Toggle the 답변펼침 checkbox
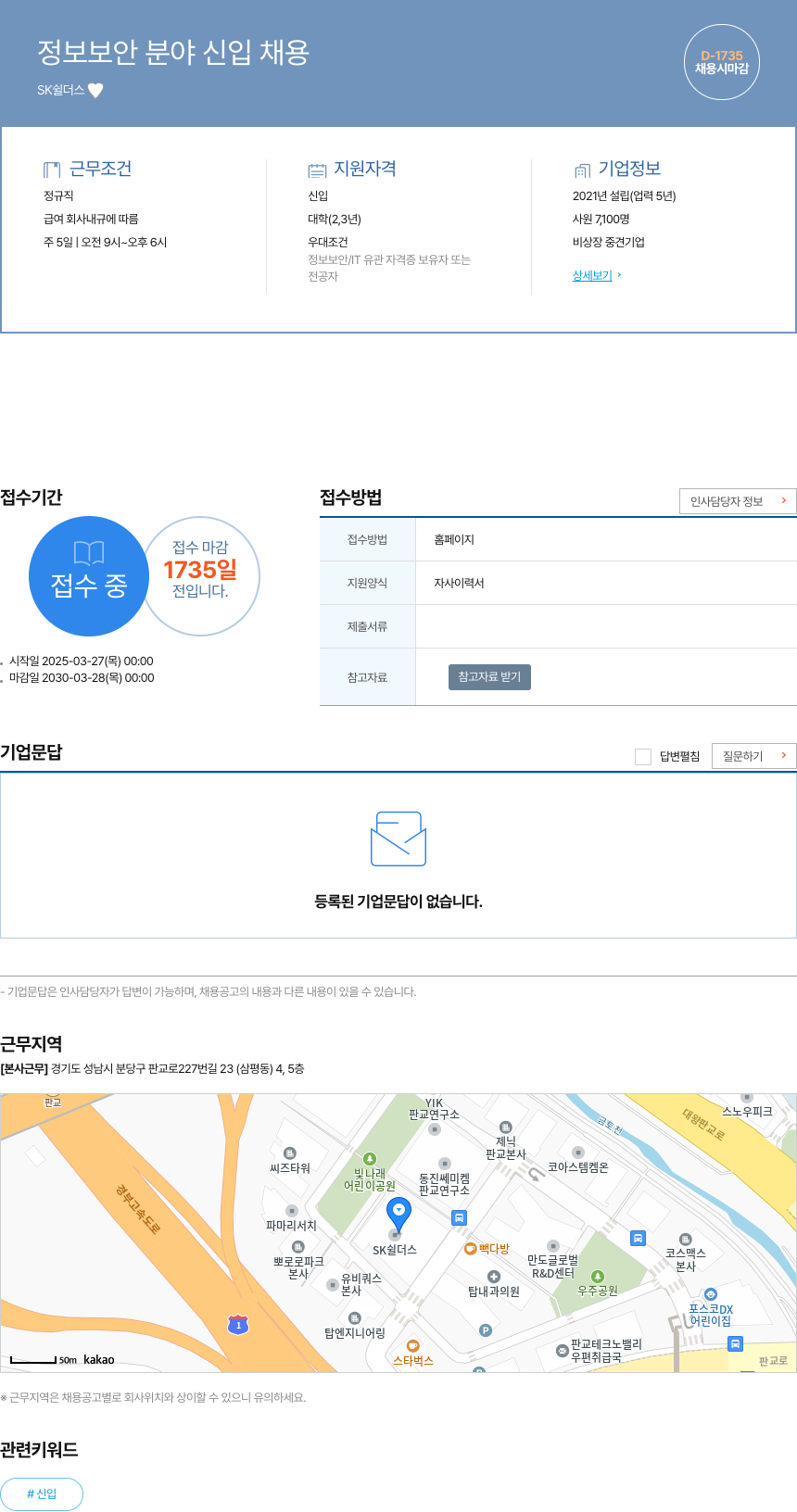 pos(643,757)
